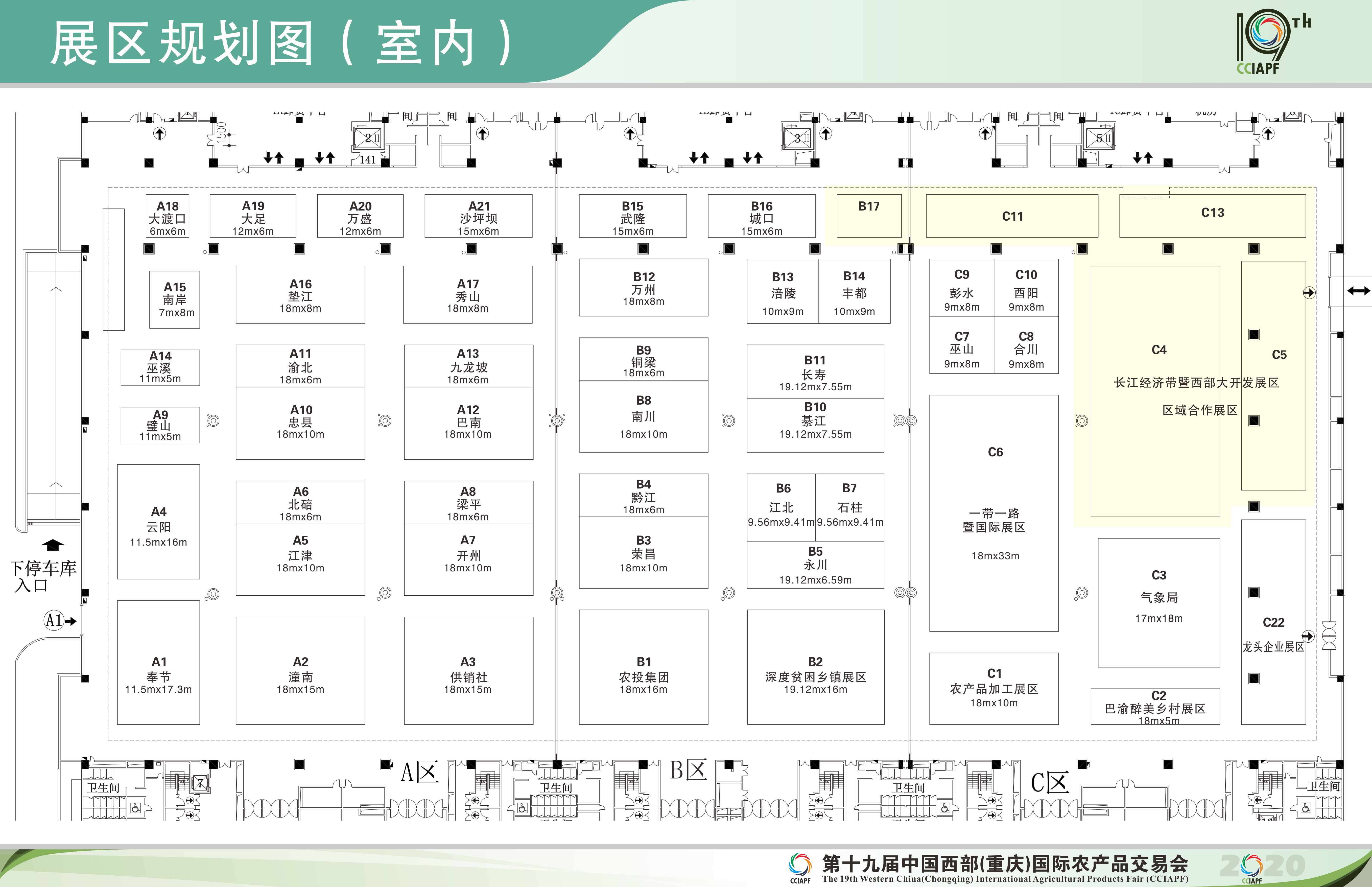
Task: Click the 2H elevator symbol
Action: click(x=367, y=138)
